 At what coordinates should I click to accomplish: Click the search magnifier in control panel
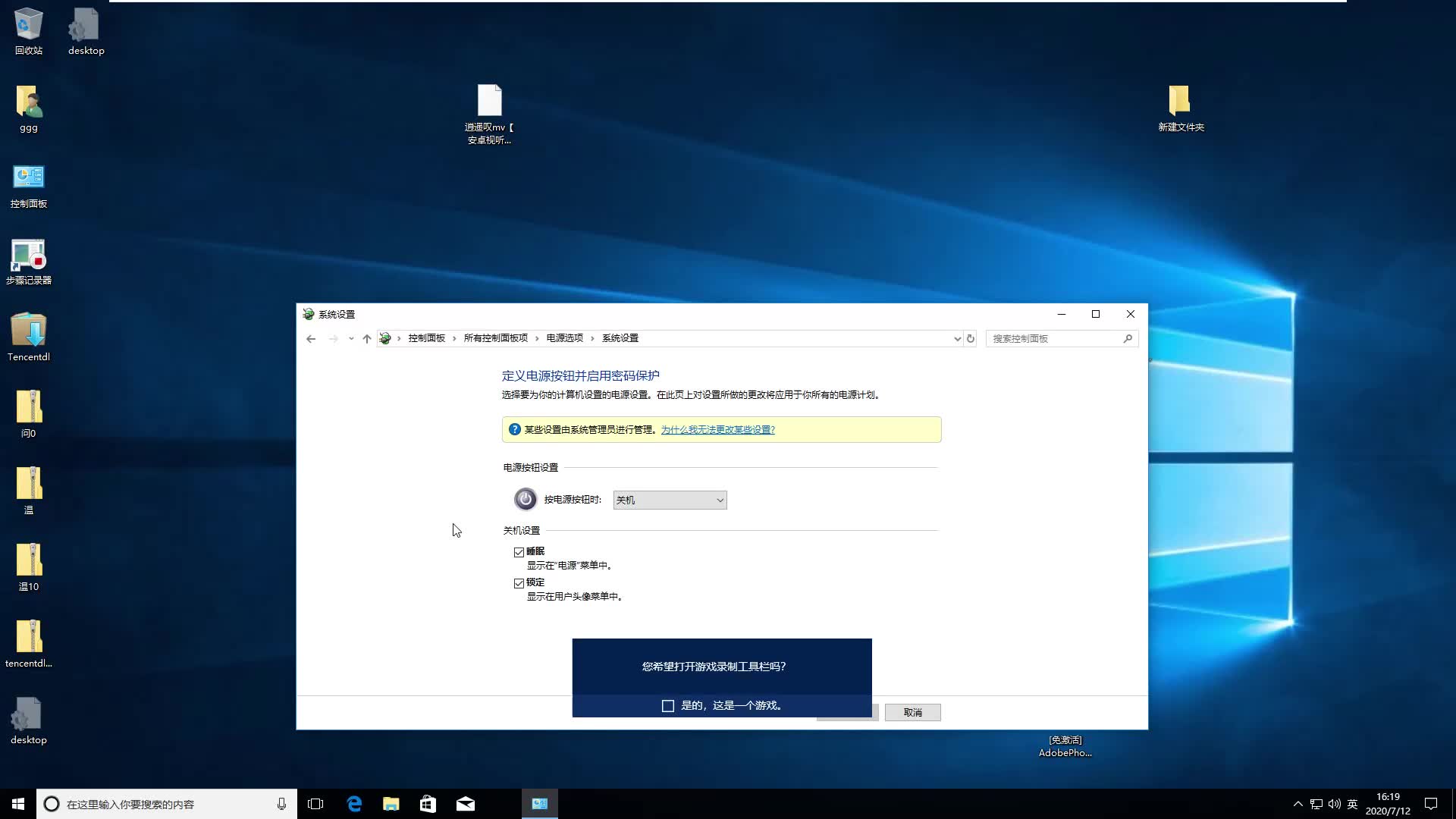point(1128,338)
